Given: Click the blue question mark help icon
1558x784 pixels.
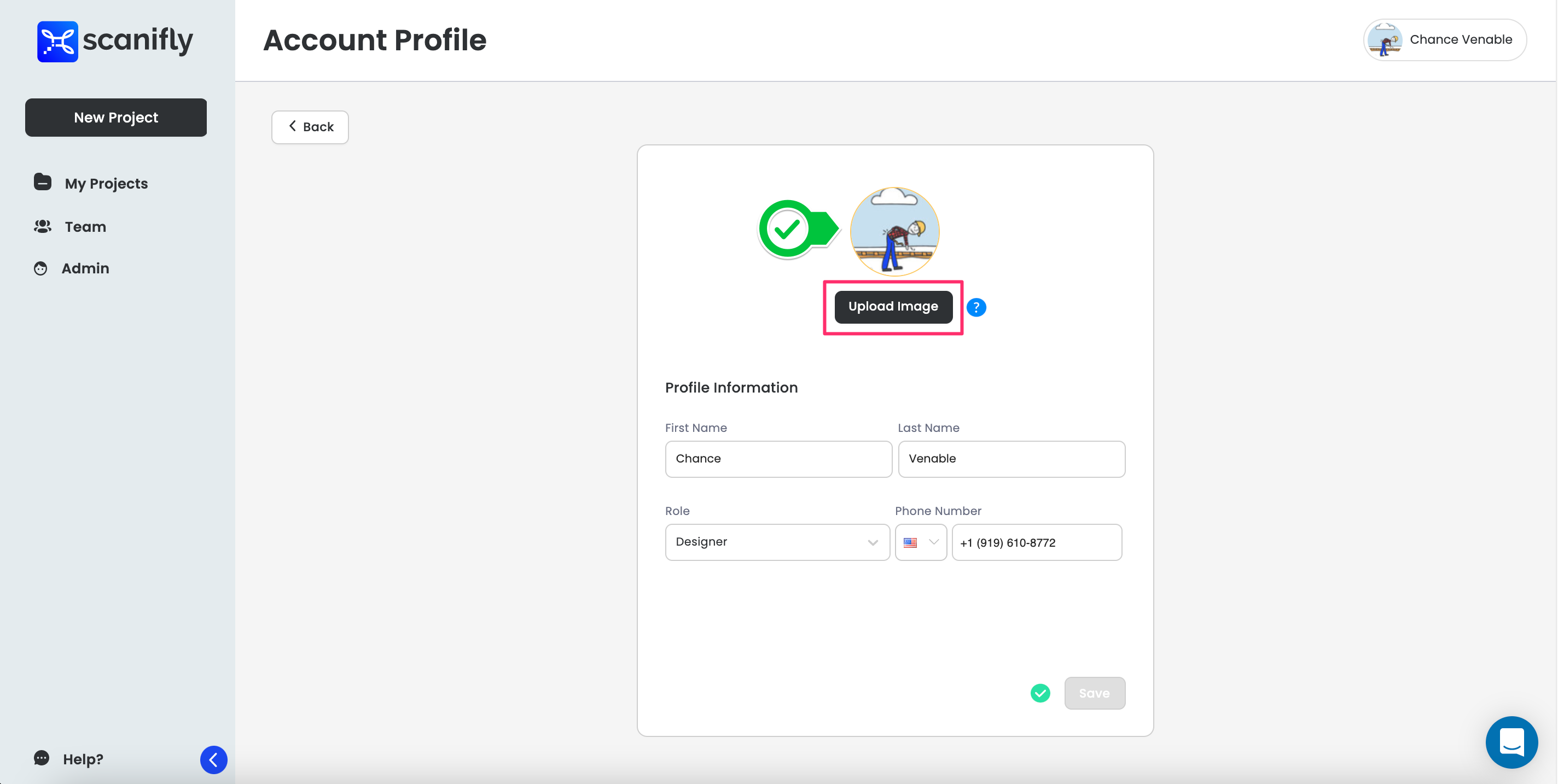Looking at the screenshot, I should coord(977,307).
